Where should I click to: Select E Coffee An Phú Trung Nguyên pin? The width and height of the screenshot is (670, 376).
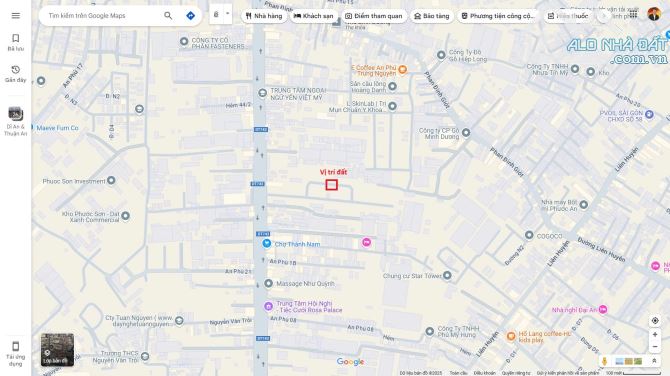click(402, 69)
